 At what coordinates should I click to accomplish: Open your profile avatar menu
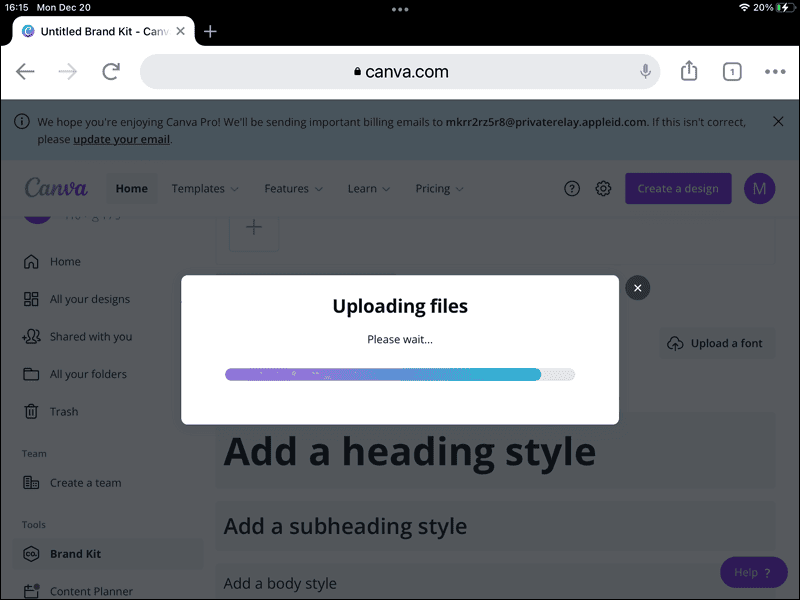point(759,188)
